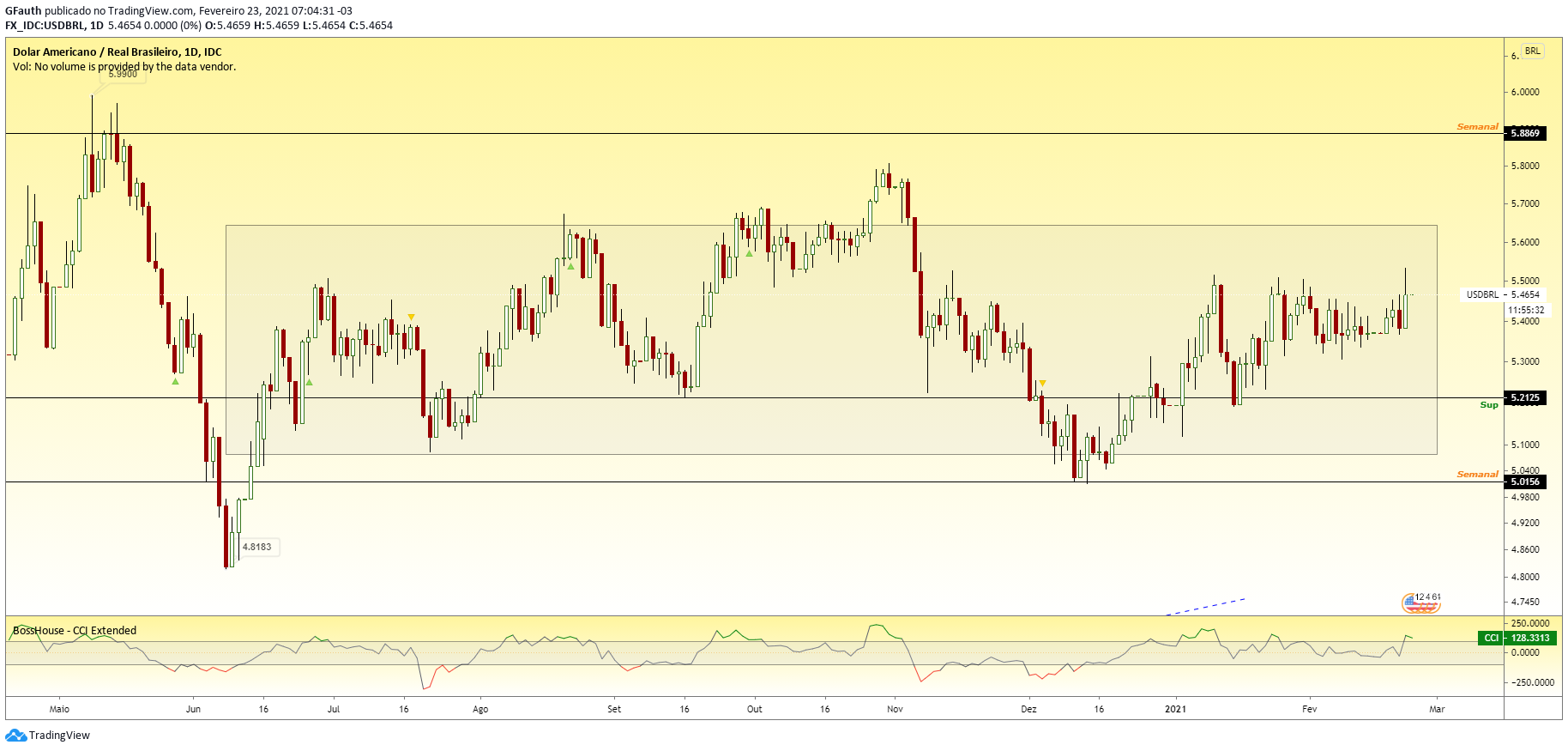1568x751 pixels.
Task: Click the yellow down-triangle marker above mid-July candles
Action: (412, 318)
